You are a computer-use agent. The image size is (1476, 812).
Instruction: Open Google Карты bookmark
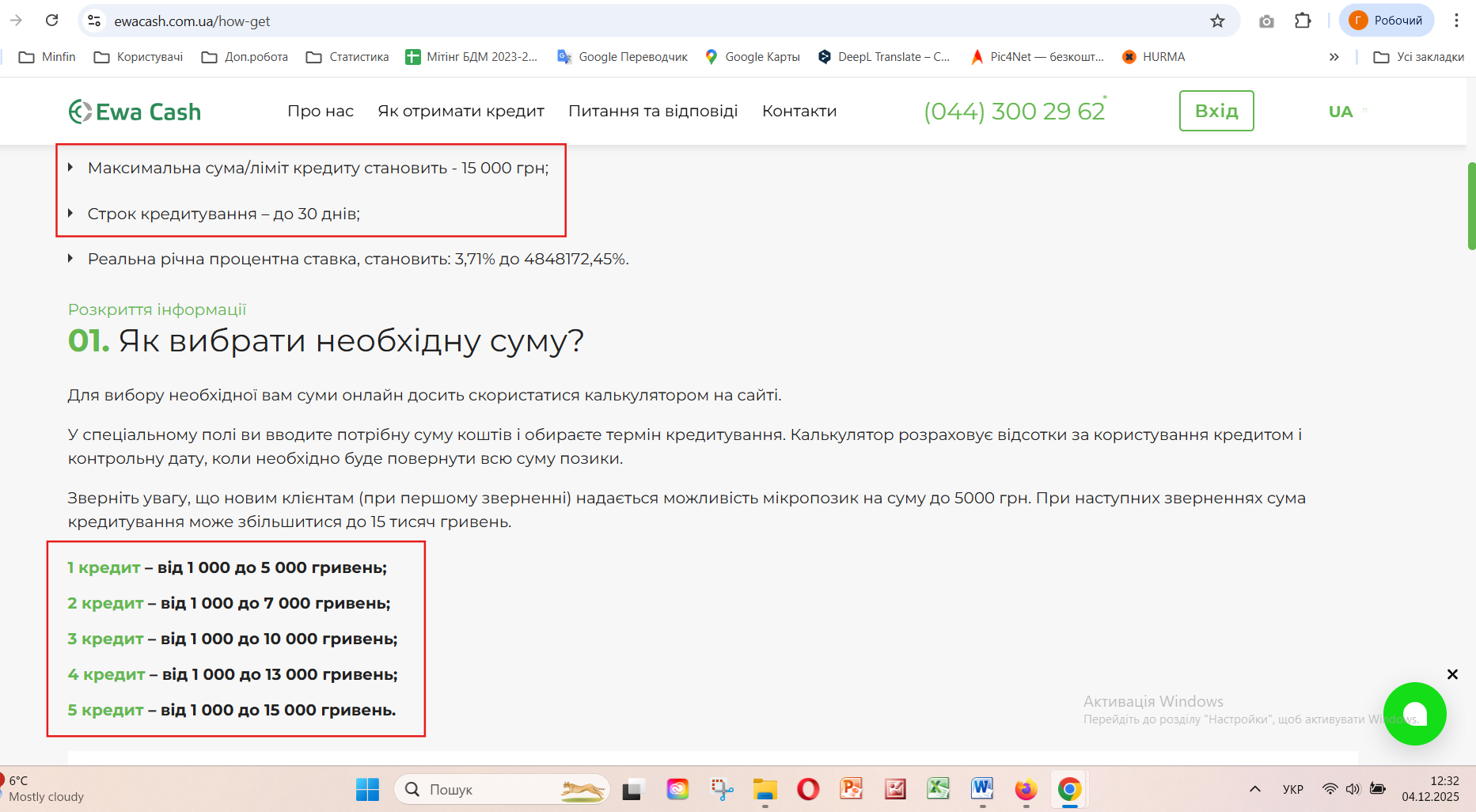tap(753, 57)
